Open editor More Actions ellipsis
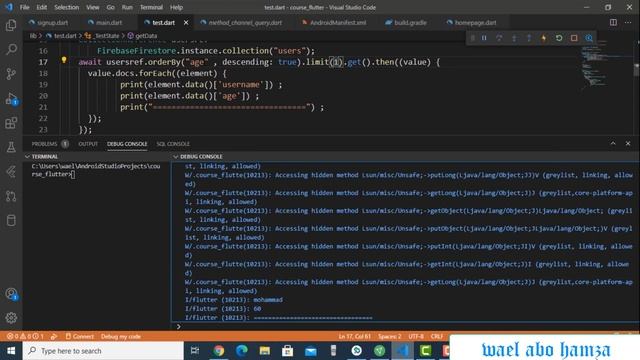Screen dimensions: 640x360 point(628,22)
